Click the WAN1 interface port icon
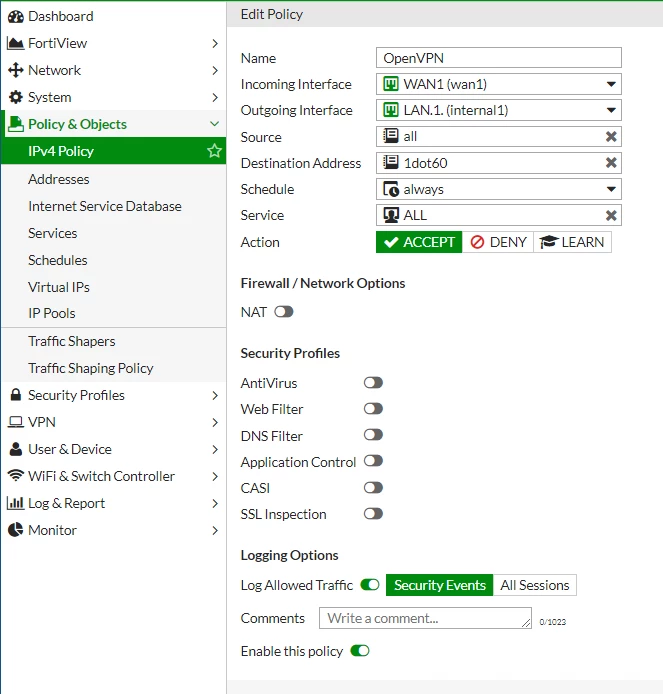This screenshot has height=694, width=663. [391, 84]
